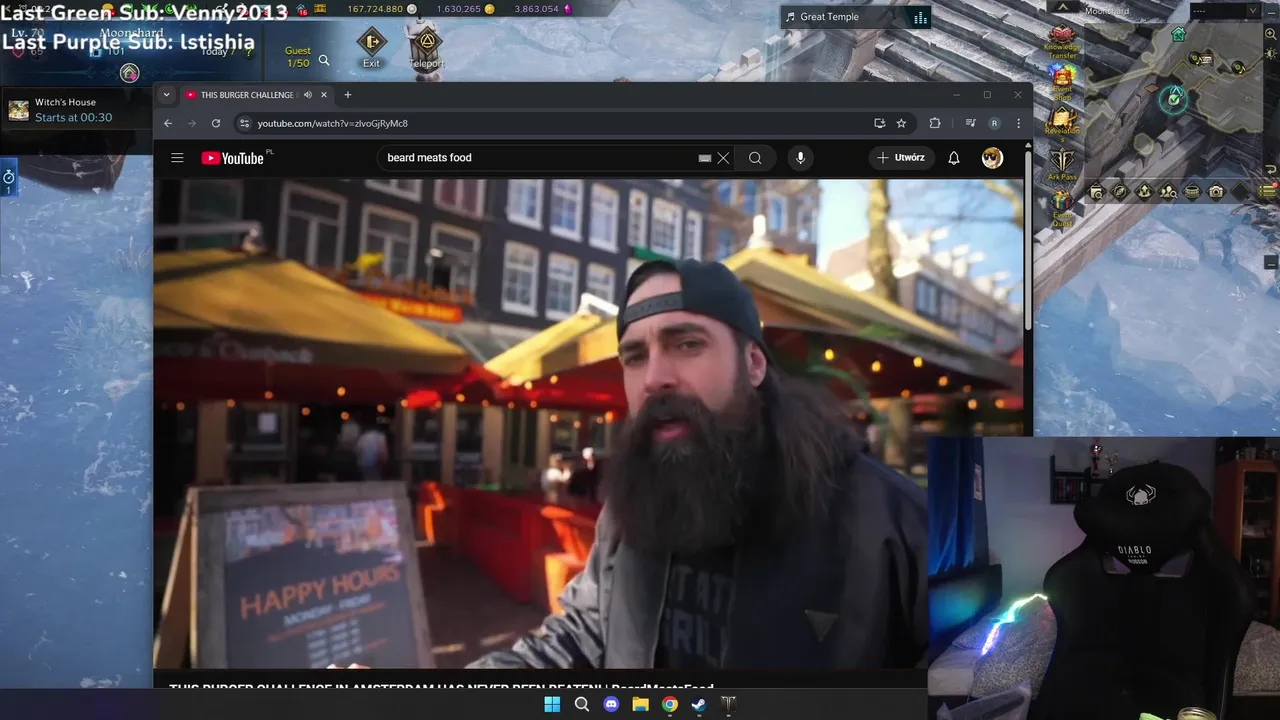Expand Chrome tab search dropdown arrow
Viewport: 1280px width, 720px height.
pyautogui.click(x=166, y=95)
